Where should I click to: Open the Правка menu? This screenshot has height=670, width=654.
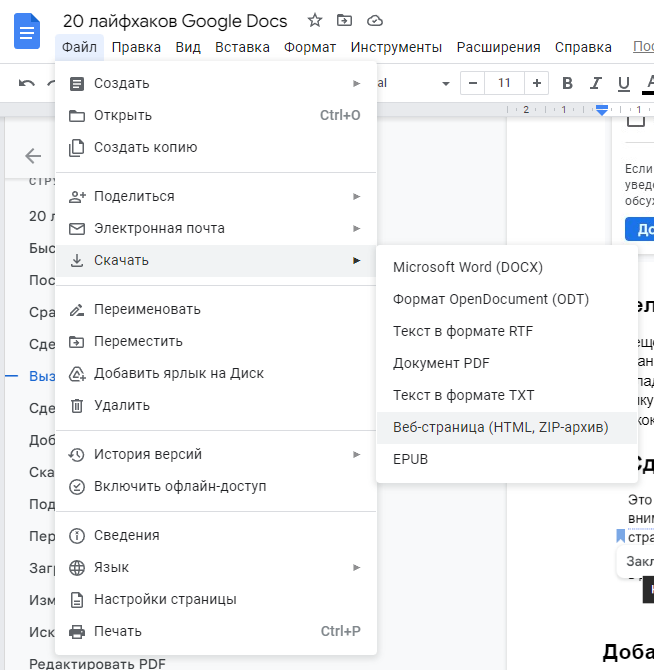136,47
